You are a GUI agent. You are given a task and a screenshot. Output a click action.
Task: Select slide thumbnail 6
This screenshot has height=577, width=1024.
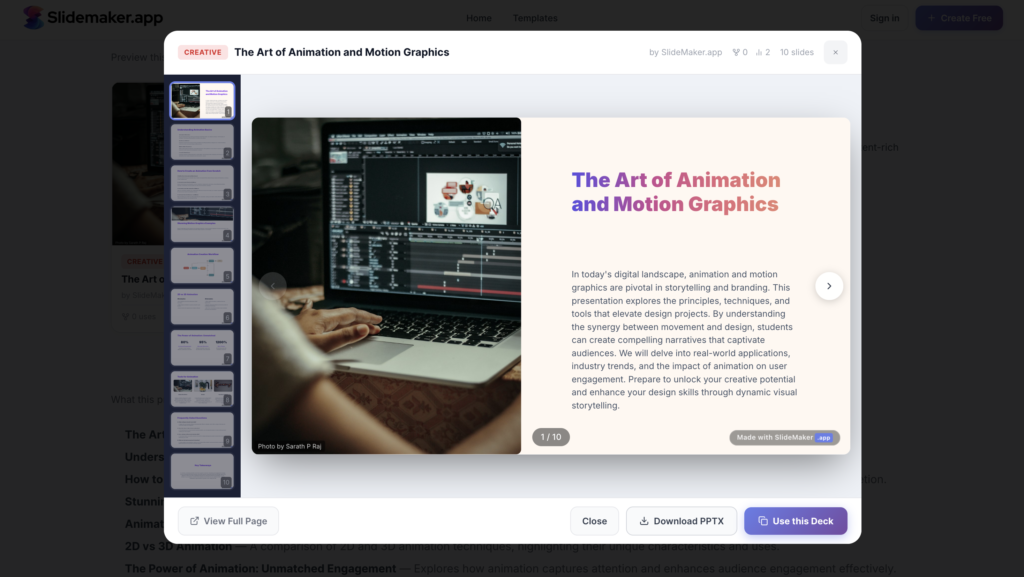point(202,306)
